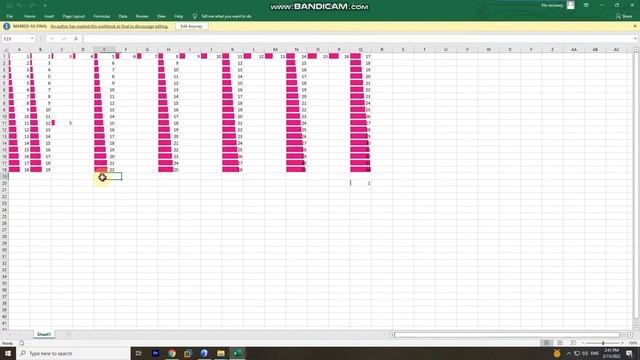Click the 100% zoom level text
Screen dimensions: 640x360
pos(633,343)
